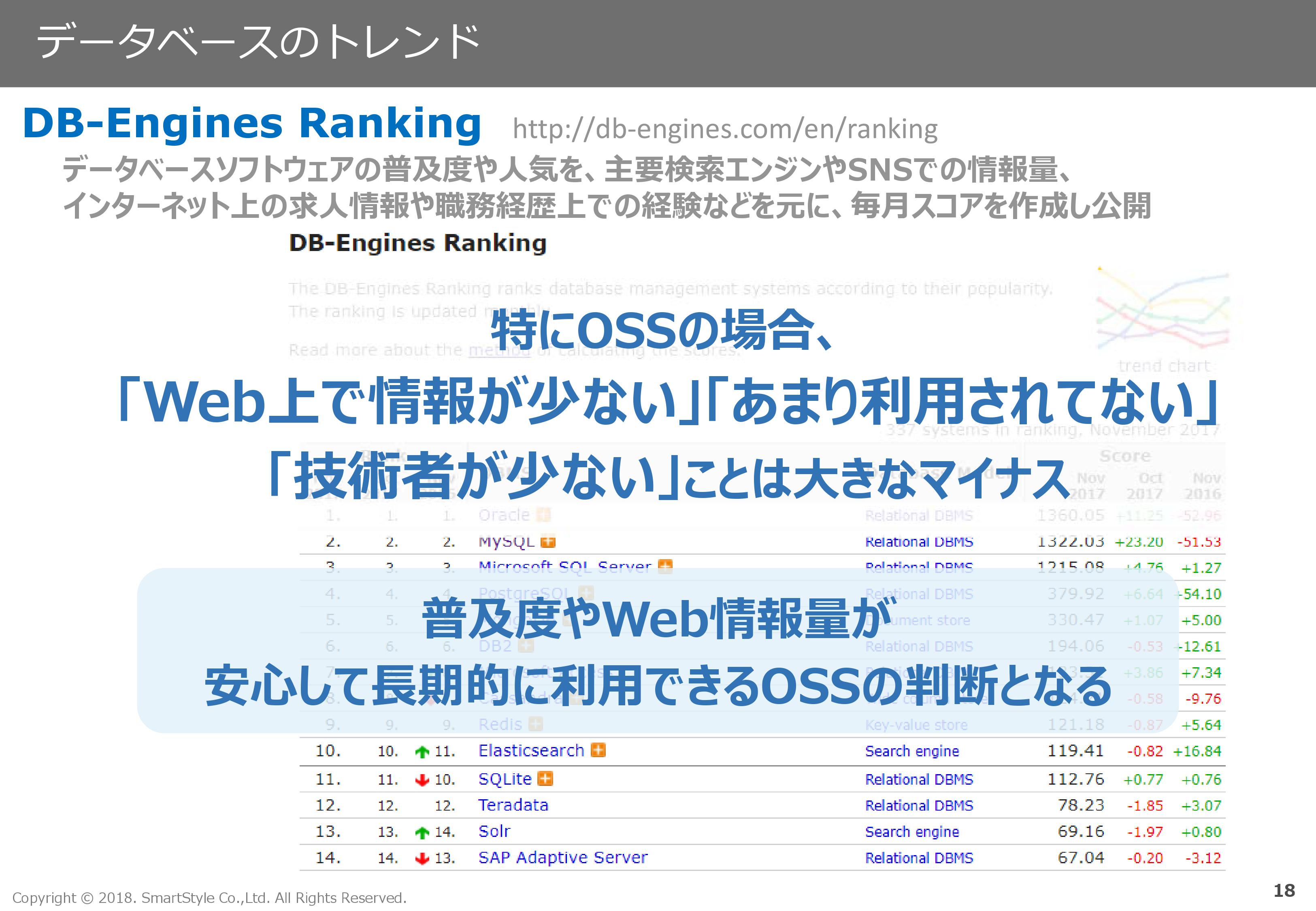Viewport: 1316px width, 911px height.
Task: Open the SAP Adaptive Server link
Action: coord(563,858)
